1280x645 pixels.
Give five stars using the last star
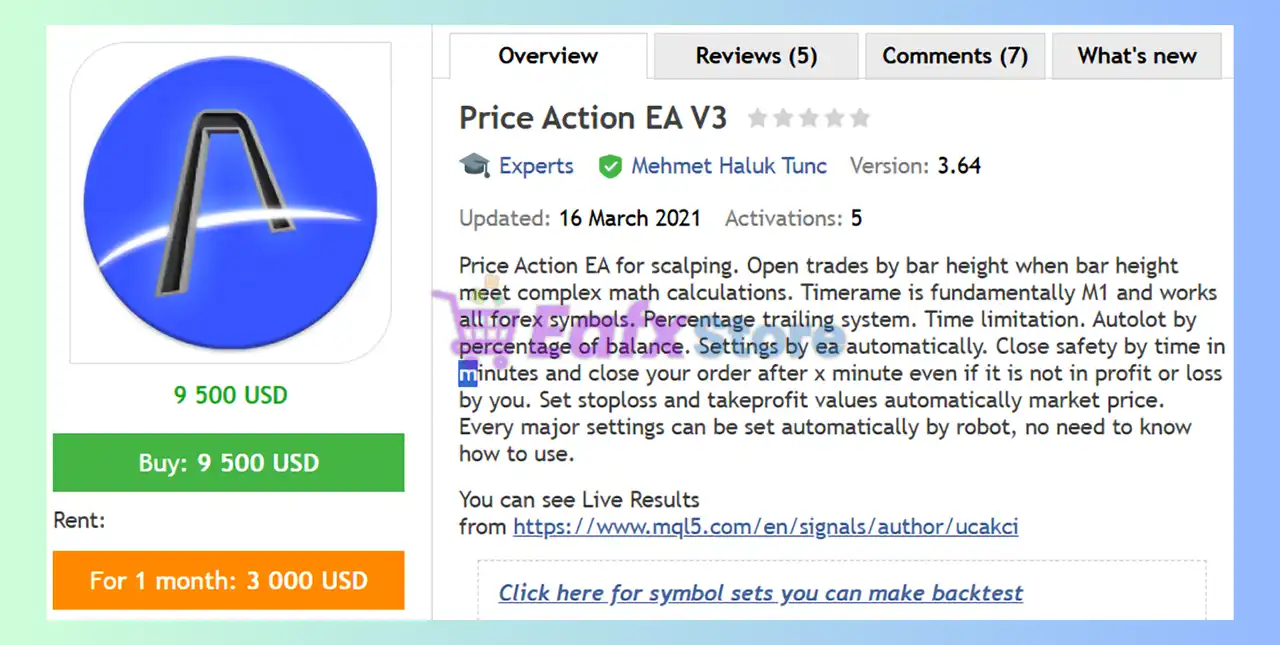(x=860, y=119)
